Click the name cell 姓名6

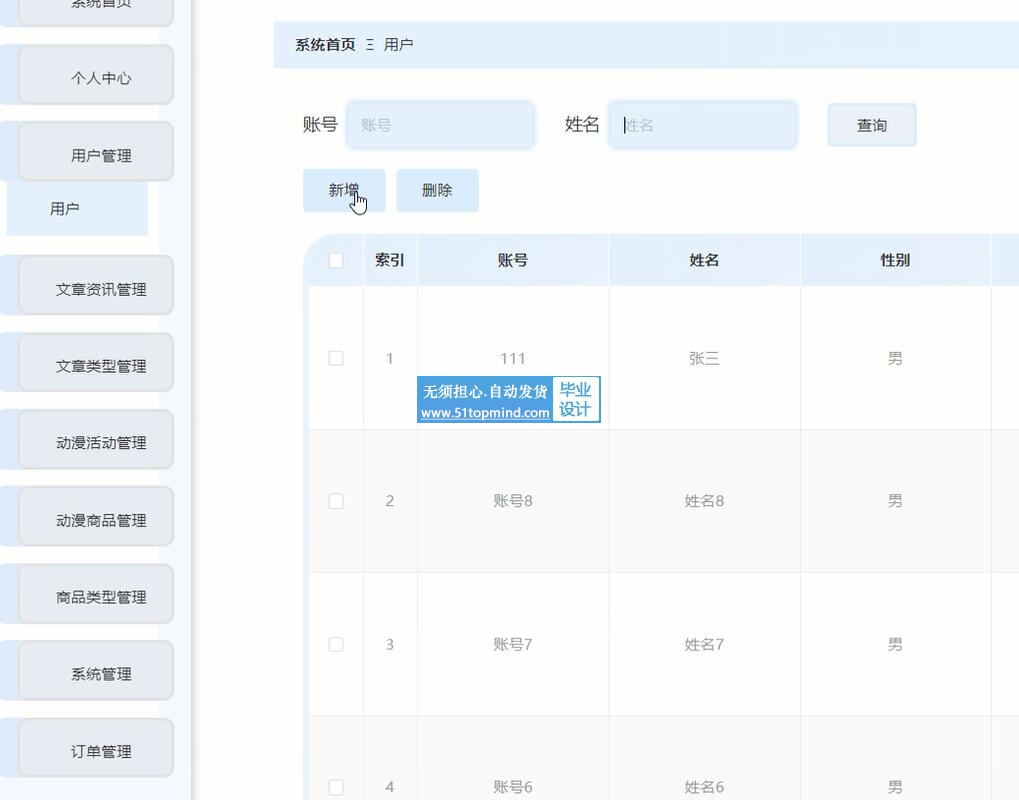point(704,787)
